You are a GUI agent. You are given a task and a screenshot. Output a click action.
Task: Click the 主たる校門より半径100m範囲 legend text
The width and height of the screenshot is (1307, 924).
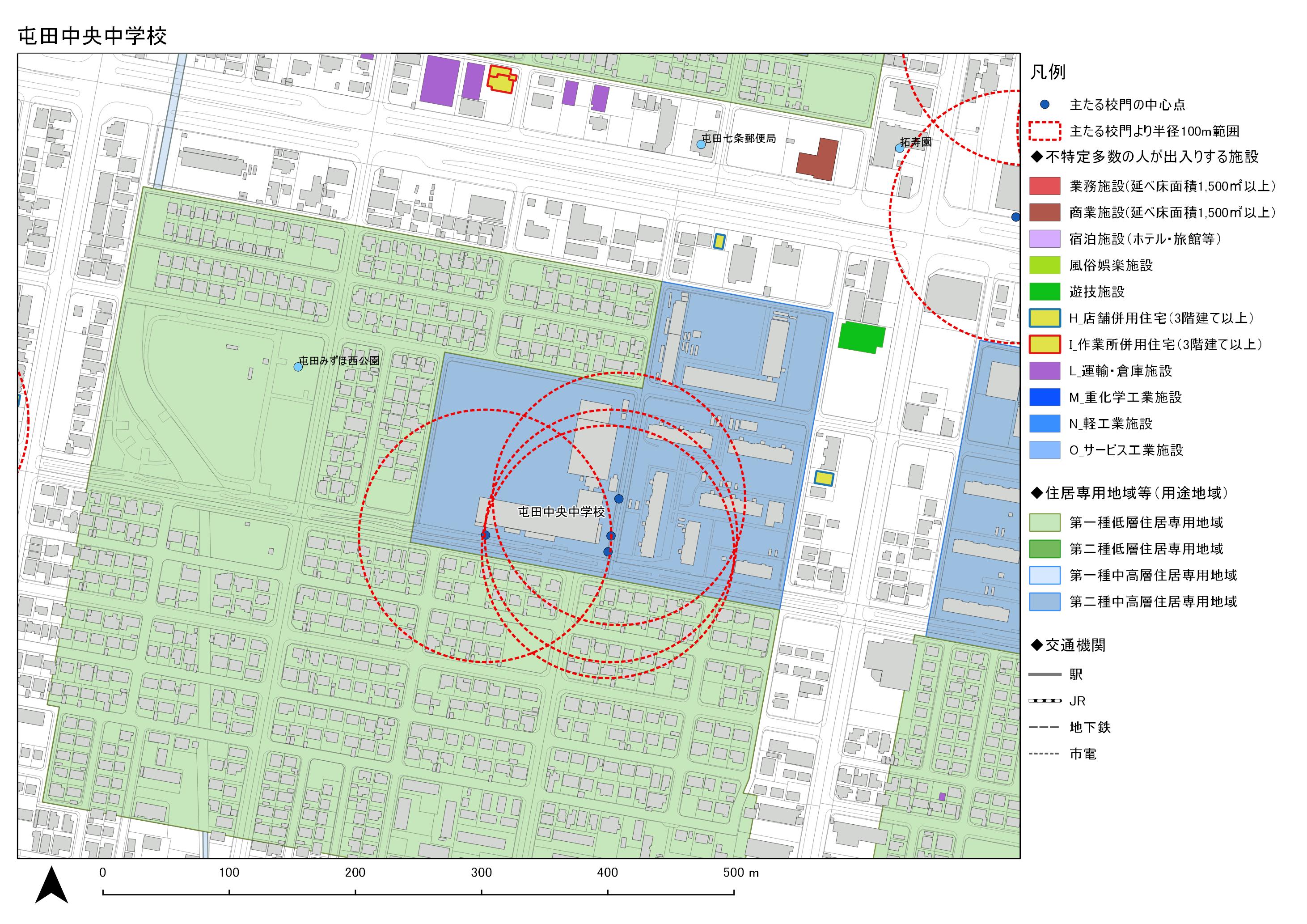click(1155, 131)
